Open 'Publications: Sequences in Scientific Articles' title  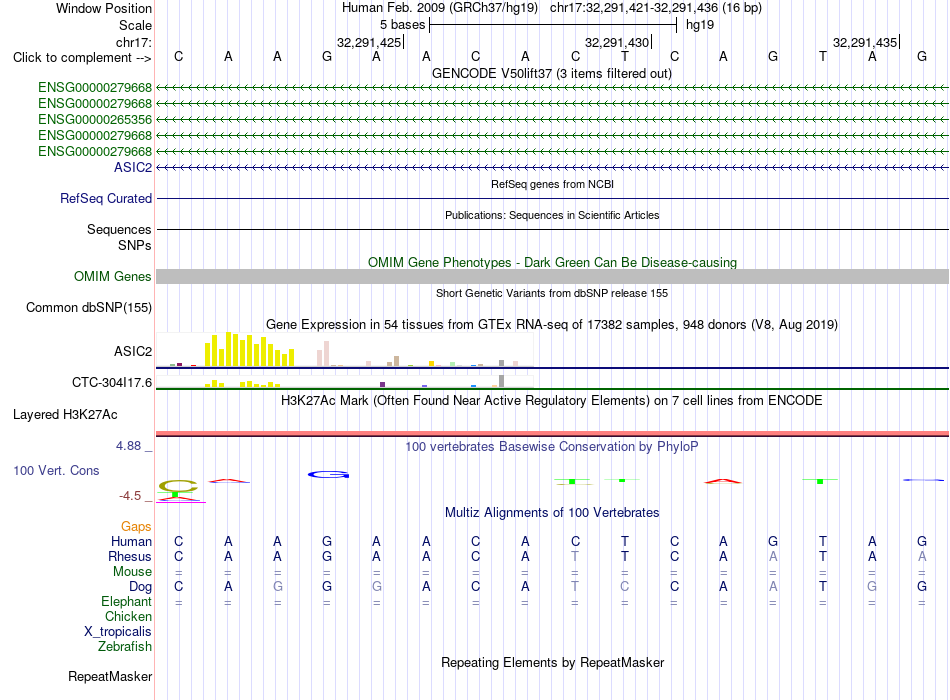click(x=552, y=215)
